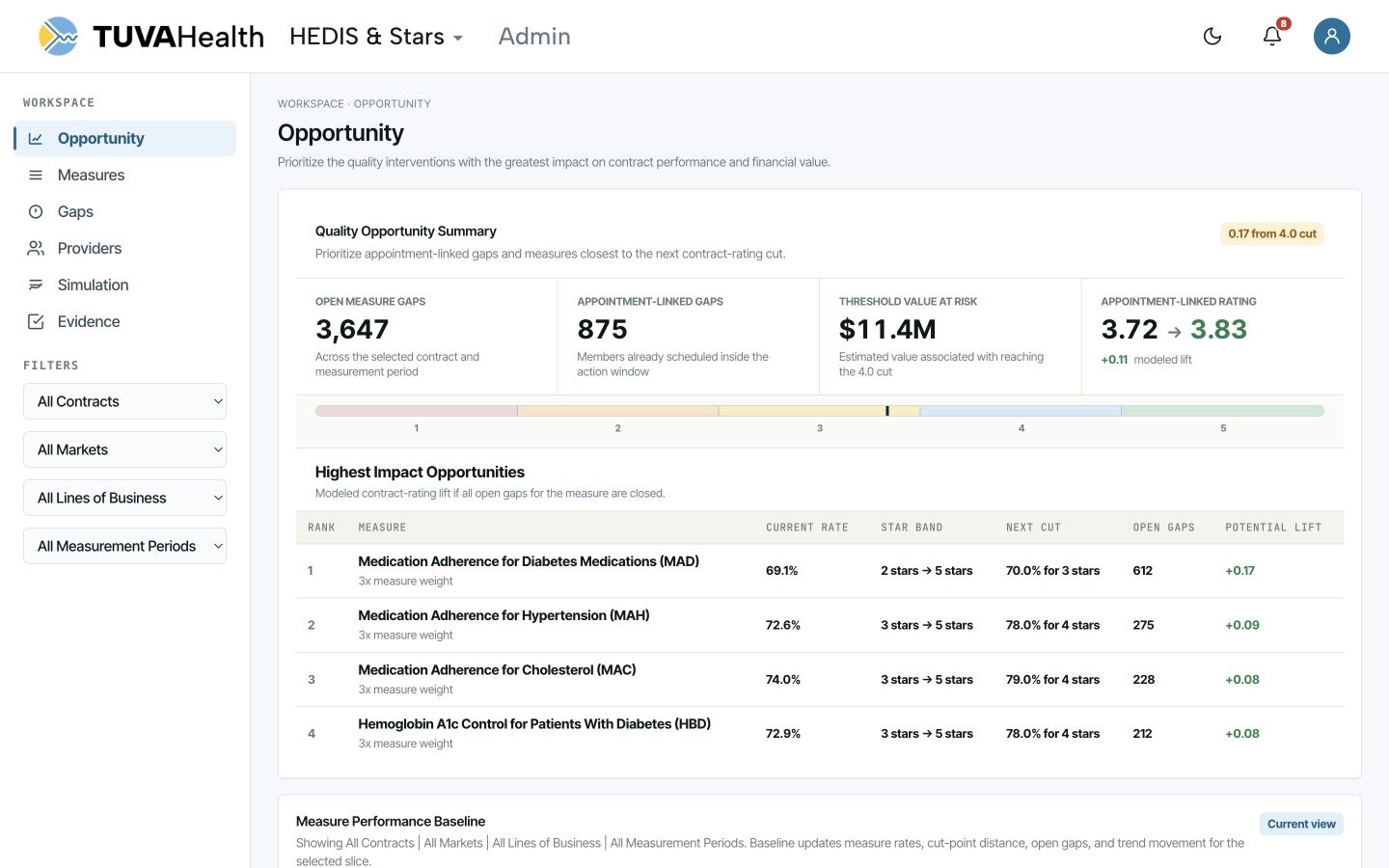Click the 612 open gaps cell
This screenshot has height=868, width=1389.
coord(1143,571)
